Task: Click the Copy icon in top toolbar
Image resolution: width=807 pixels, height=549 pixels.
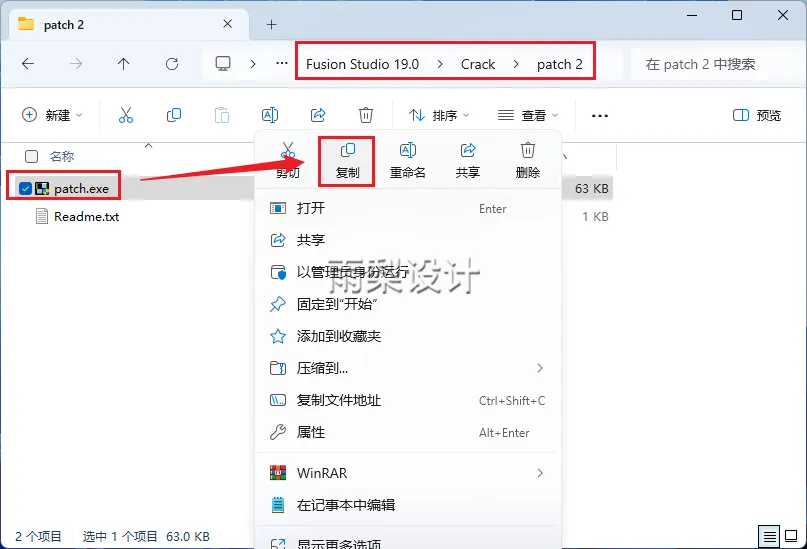Action: tap(174, 115)
